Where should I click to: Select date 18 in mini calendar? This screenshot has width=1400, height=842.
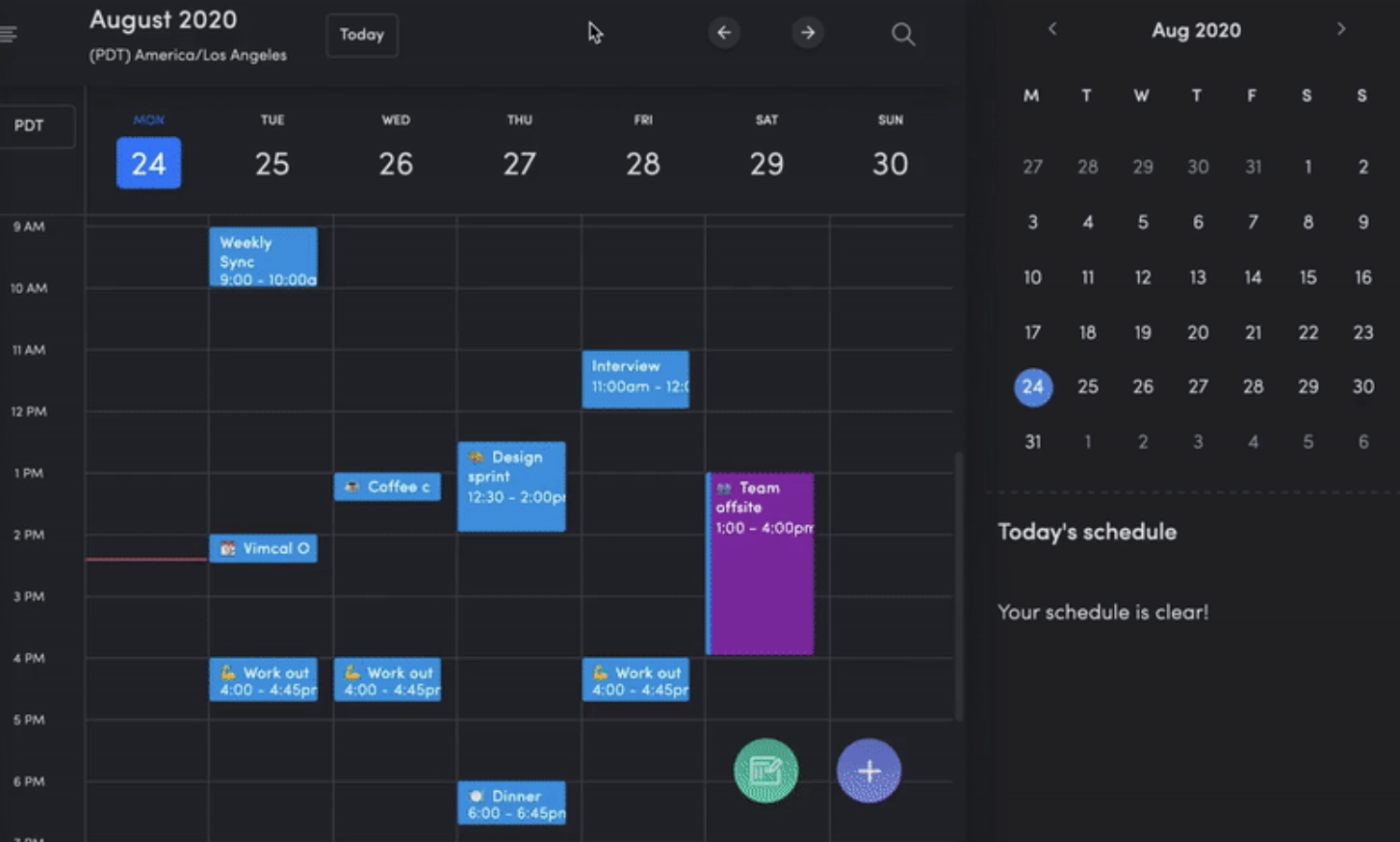coord(1087,332)
